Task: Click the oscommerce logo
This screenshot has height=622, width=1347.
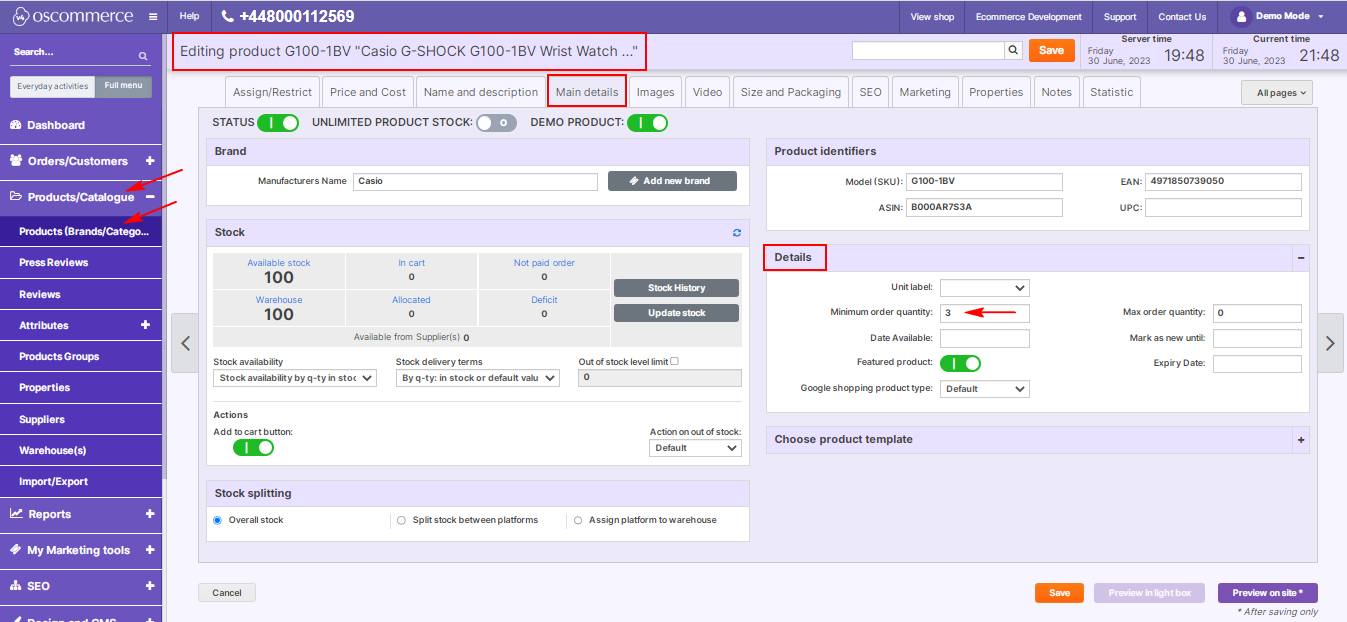Action: tap(72, 16)
